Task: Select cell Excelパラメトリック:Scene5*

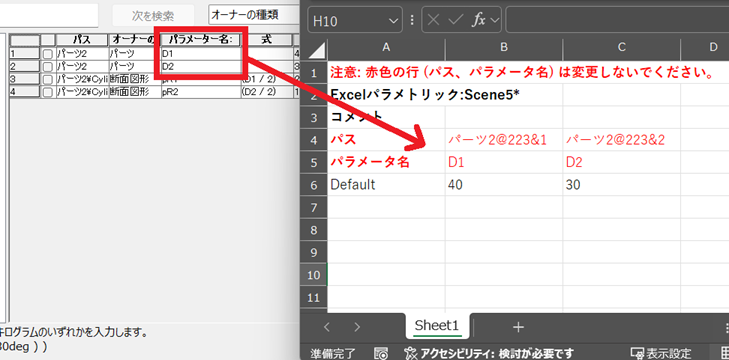Action: 424,95
